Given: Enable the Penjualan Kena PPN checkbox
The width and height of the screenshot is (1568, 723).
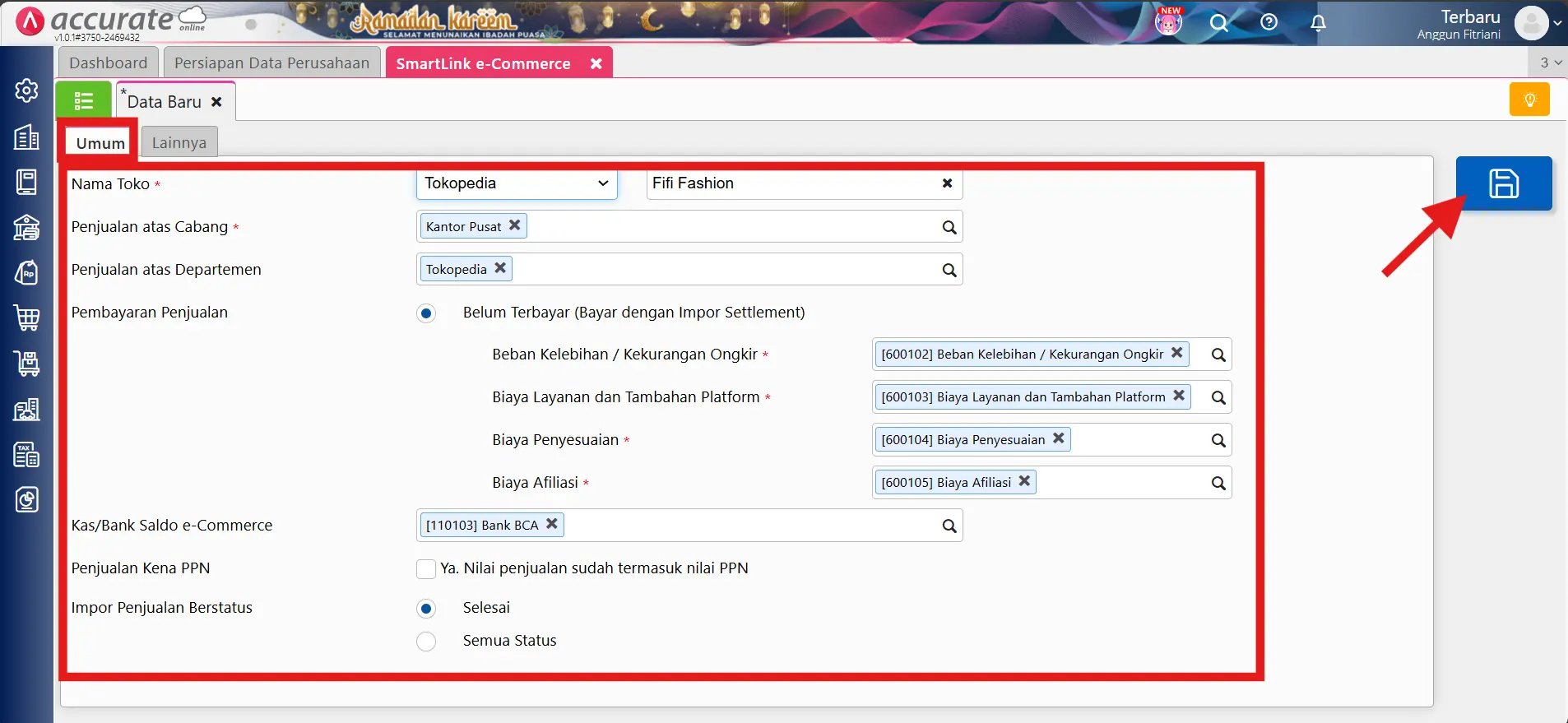Looking at the screenshot, I should pyautogui.click(x=426, y=569).
